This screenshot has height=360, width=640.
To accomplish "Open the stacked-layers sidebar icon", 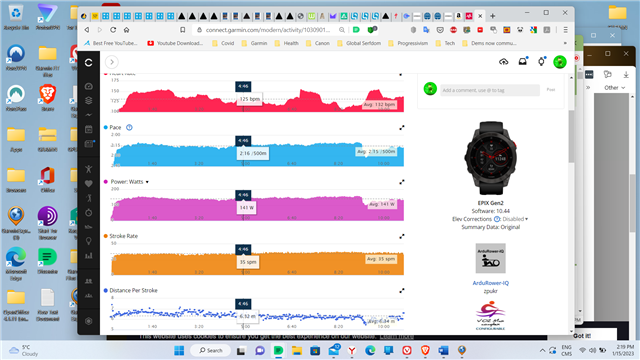I will pyautogui.click(x=89, y=100).
